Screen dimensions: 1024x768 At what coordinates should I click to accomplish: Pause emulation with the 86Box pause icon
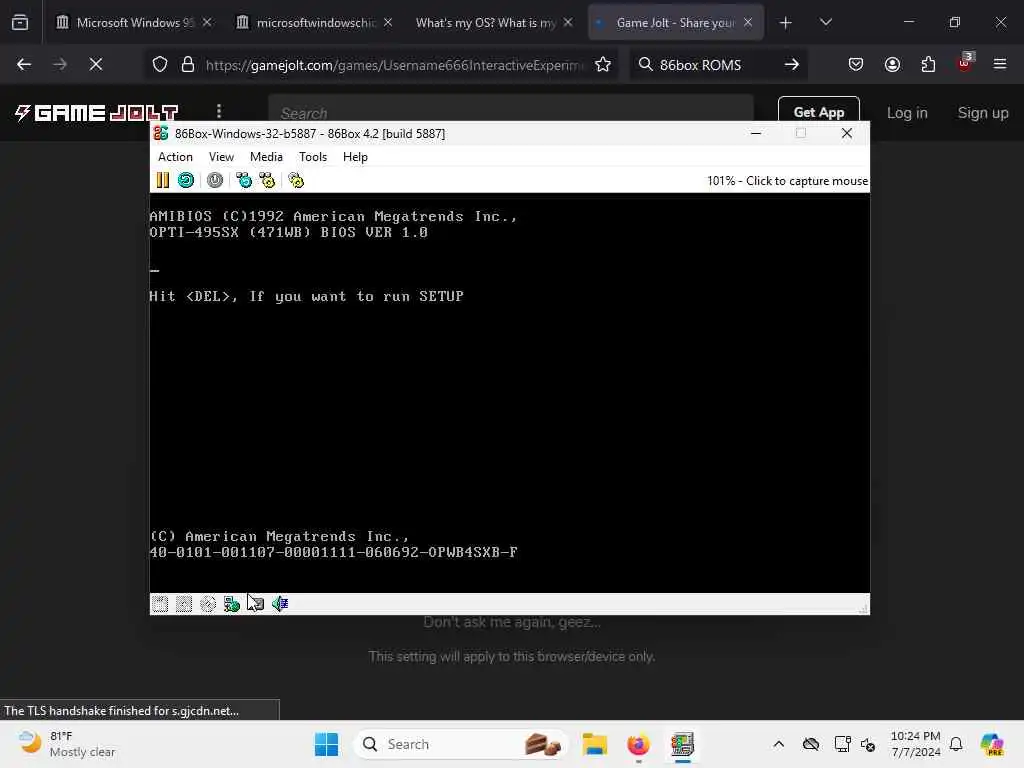(163, 180)
